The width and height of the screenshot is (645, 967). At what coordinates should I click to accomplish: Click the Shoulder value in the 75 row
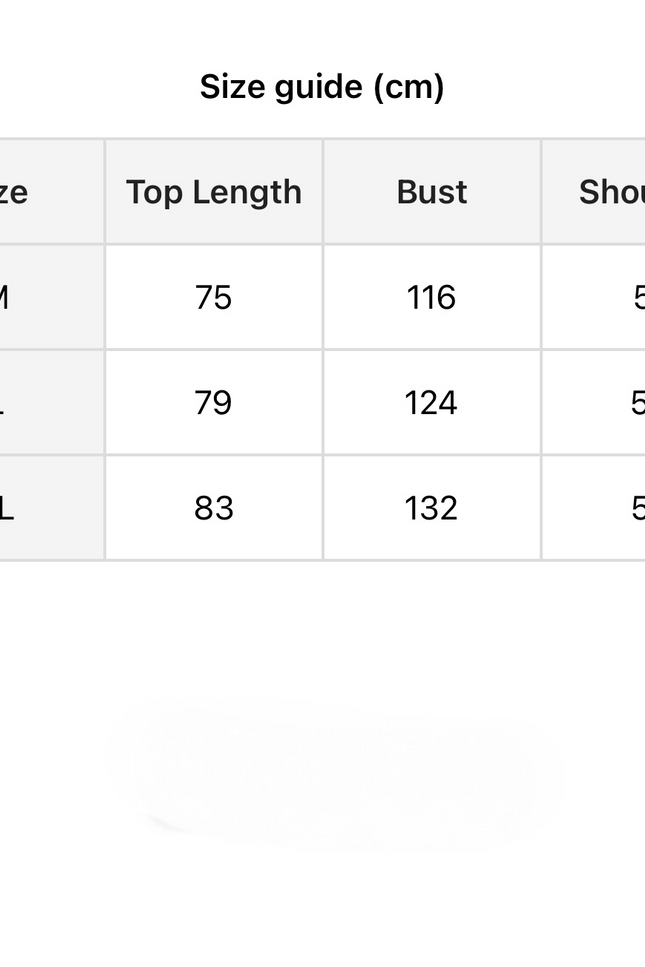638,297
